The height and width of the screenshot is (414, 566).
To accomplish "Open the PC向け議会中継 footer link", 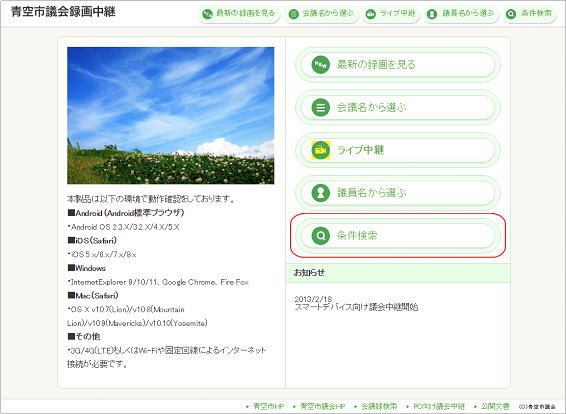I will pyautogui.click(x=439, y=406).
